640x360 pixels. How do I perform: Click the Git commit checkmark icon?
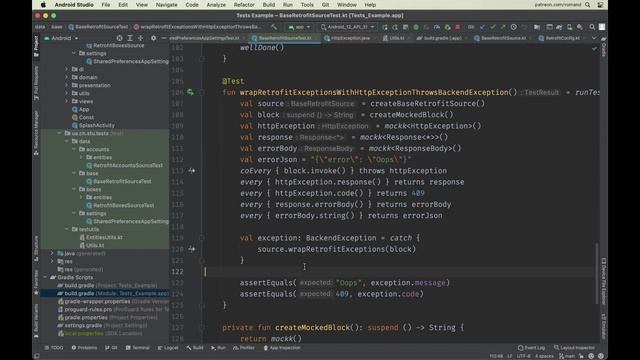(493, 27)
